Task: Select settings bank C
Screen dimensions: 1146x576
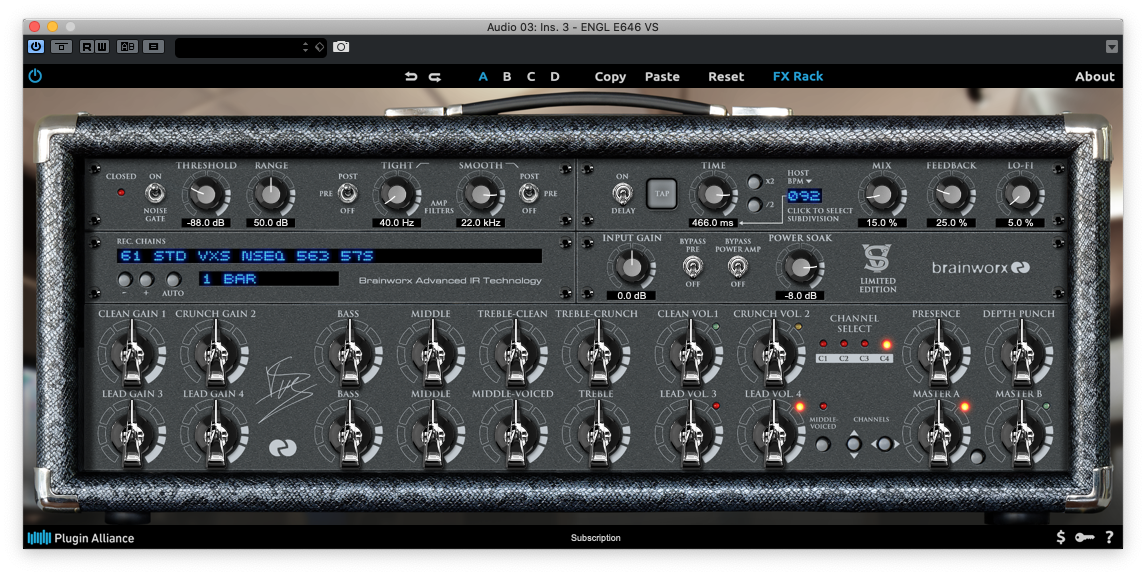Action: point(531,76)
